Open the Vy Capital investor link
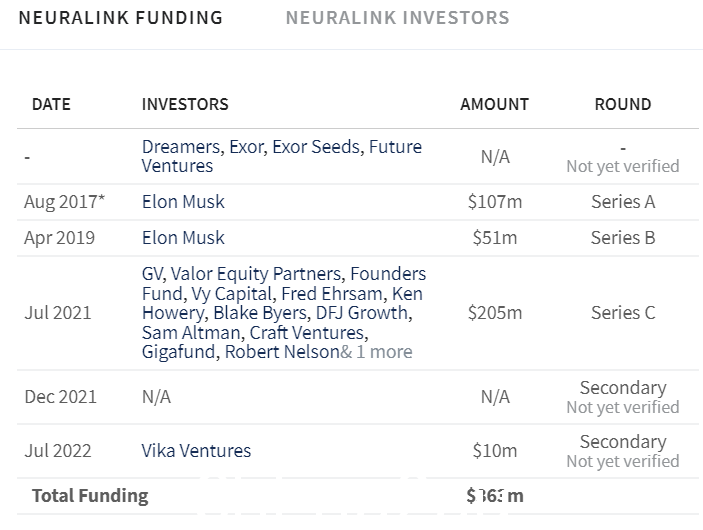703x530 pixels. tap(232, 294)
